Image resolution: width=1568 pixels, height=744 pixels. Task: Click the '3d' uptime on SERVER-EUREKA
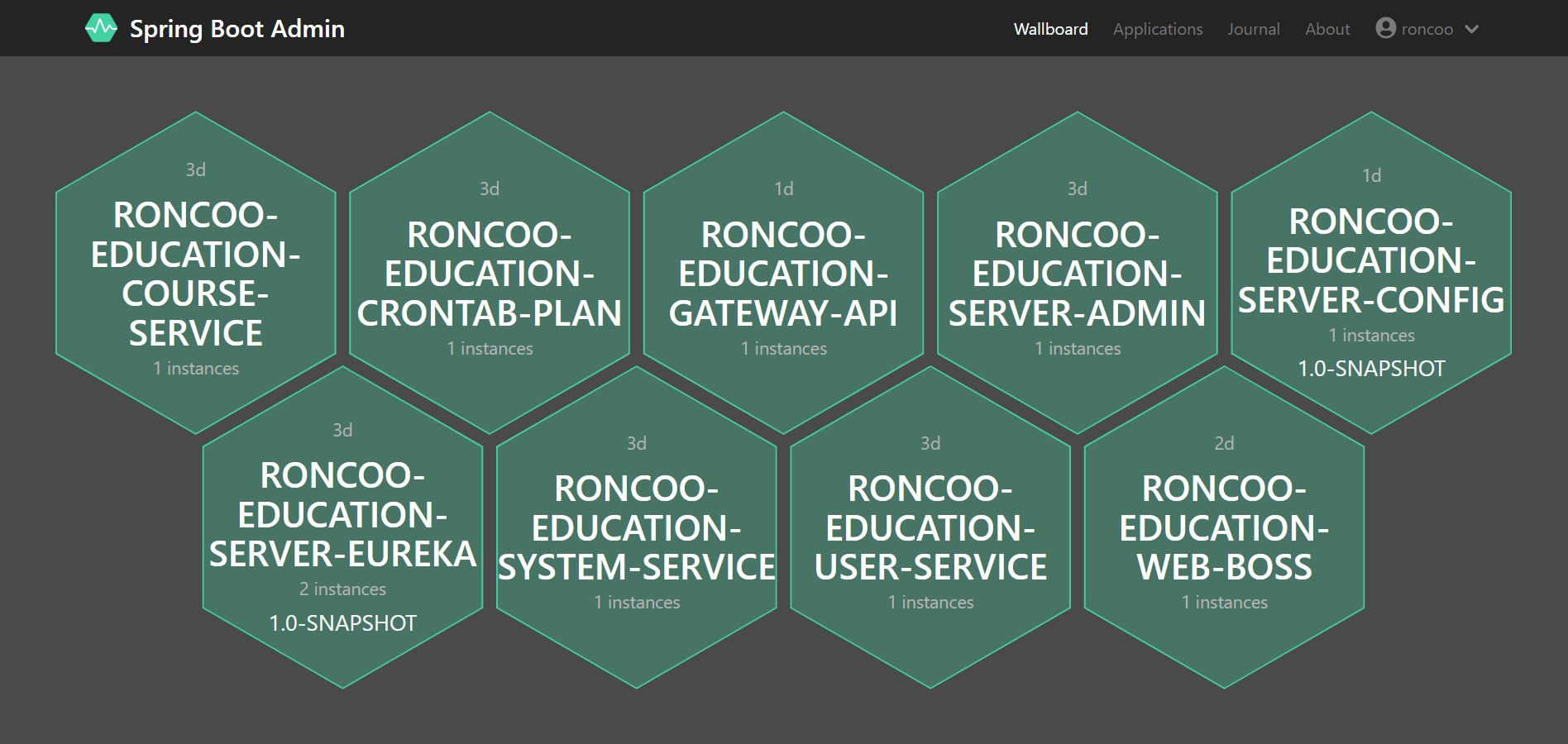[x=342, y=430]
